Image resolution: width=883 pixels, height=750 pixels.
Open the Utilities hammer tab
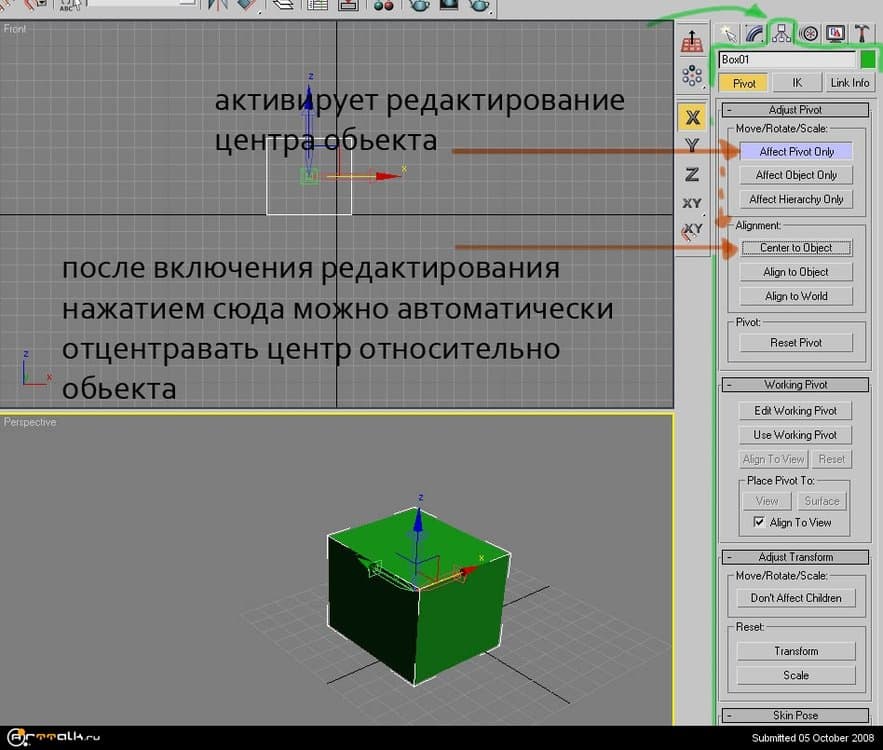[x=860, y=33]
